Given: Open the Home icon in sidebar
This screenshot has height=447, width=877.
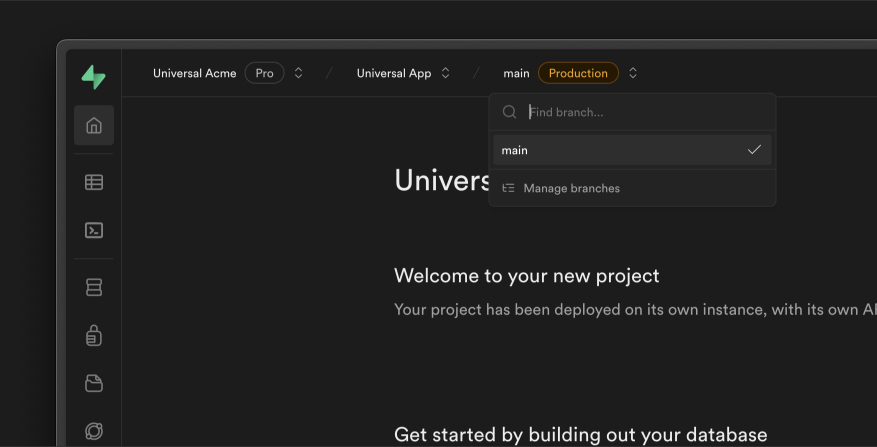Looking at the screenshot, I should pos(94,125).
